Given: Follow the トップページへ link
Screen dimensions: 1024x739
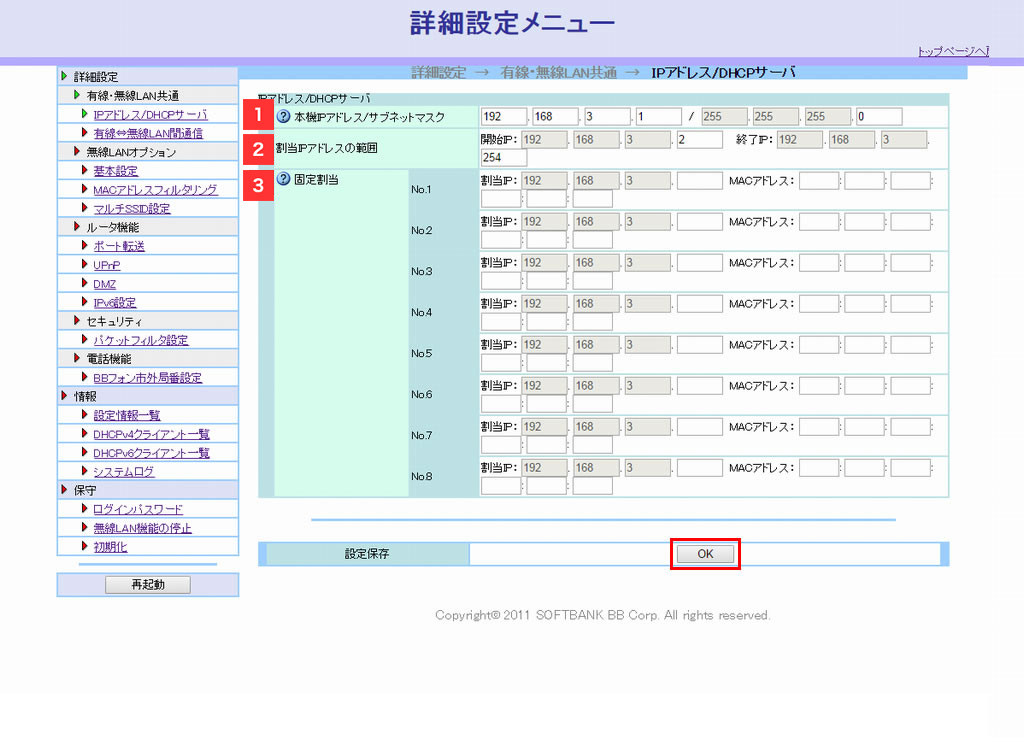Looking at the screenshot, I should click(953, 51).
